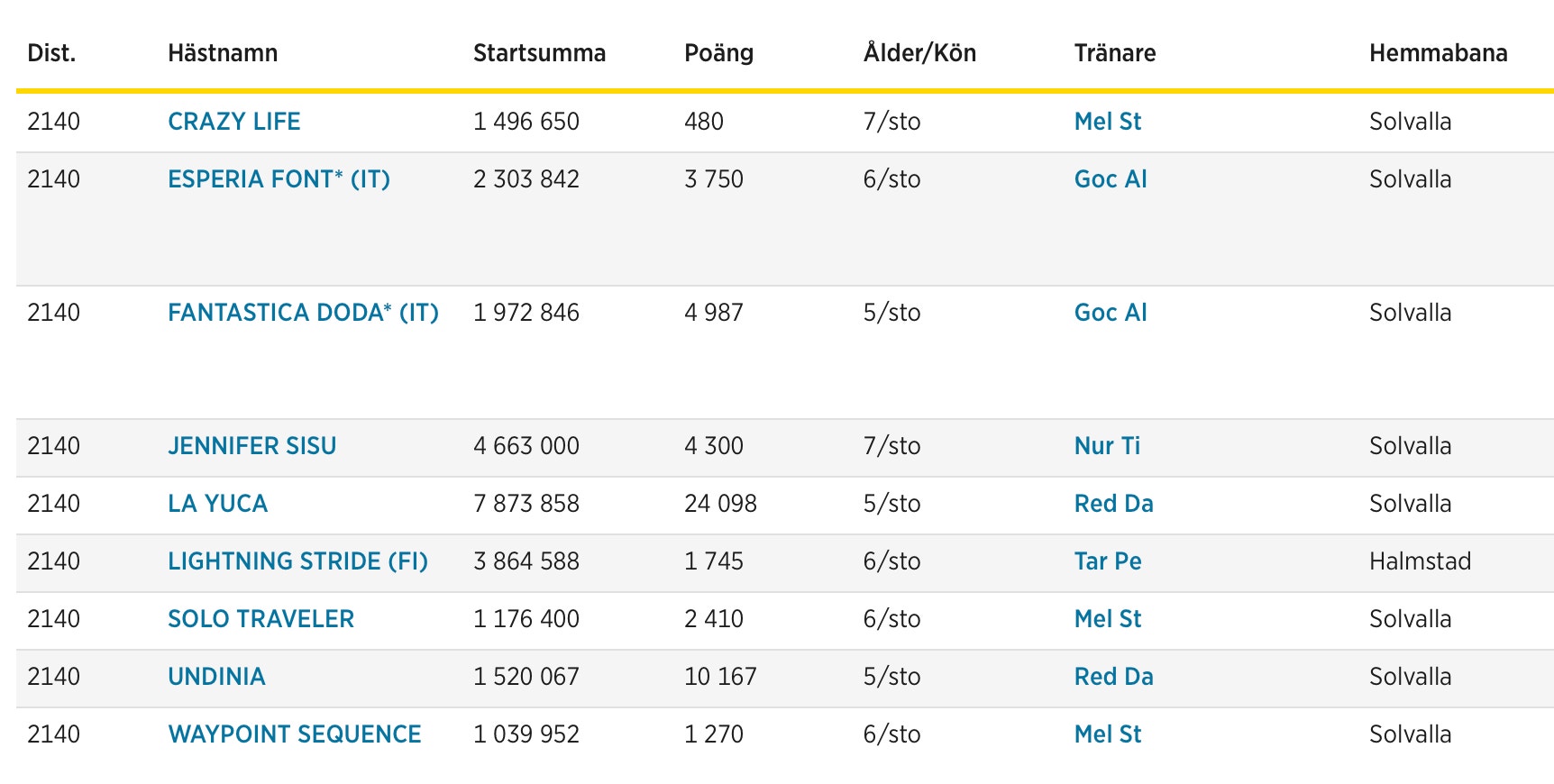The image size is (1554, 784).
Task: Click the Startsumma column header
Action: click(x=539, y=53)
